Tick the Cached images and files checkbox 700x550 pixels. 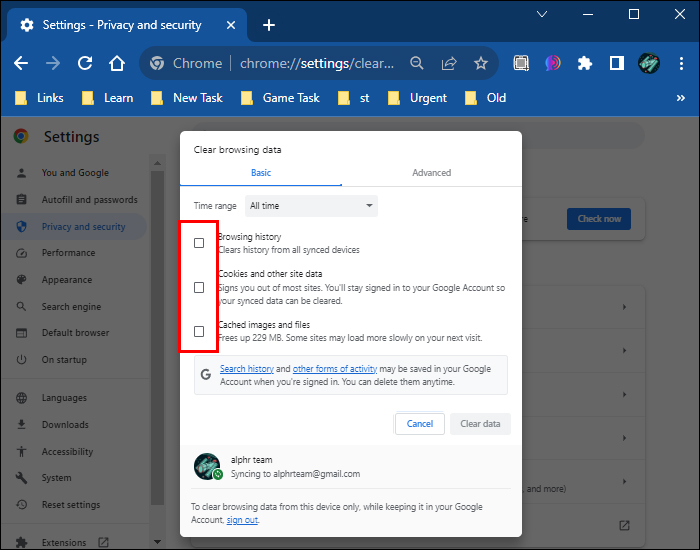[199, 331]
